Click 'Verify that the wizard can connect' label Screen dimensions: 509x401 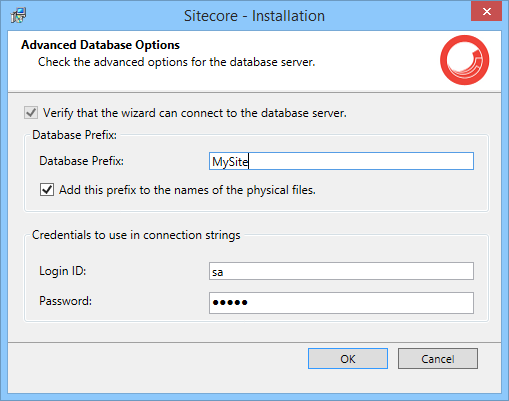(x=195, y=113)
